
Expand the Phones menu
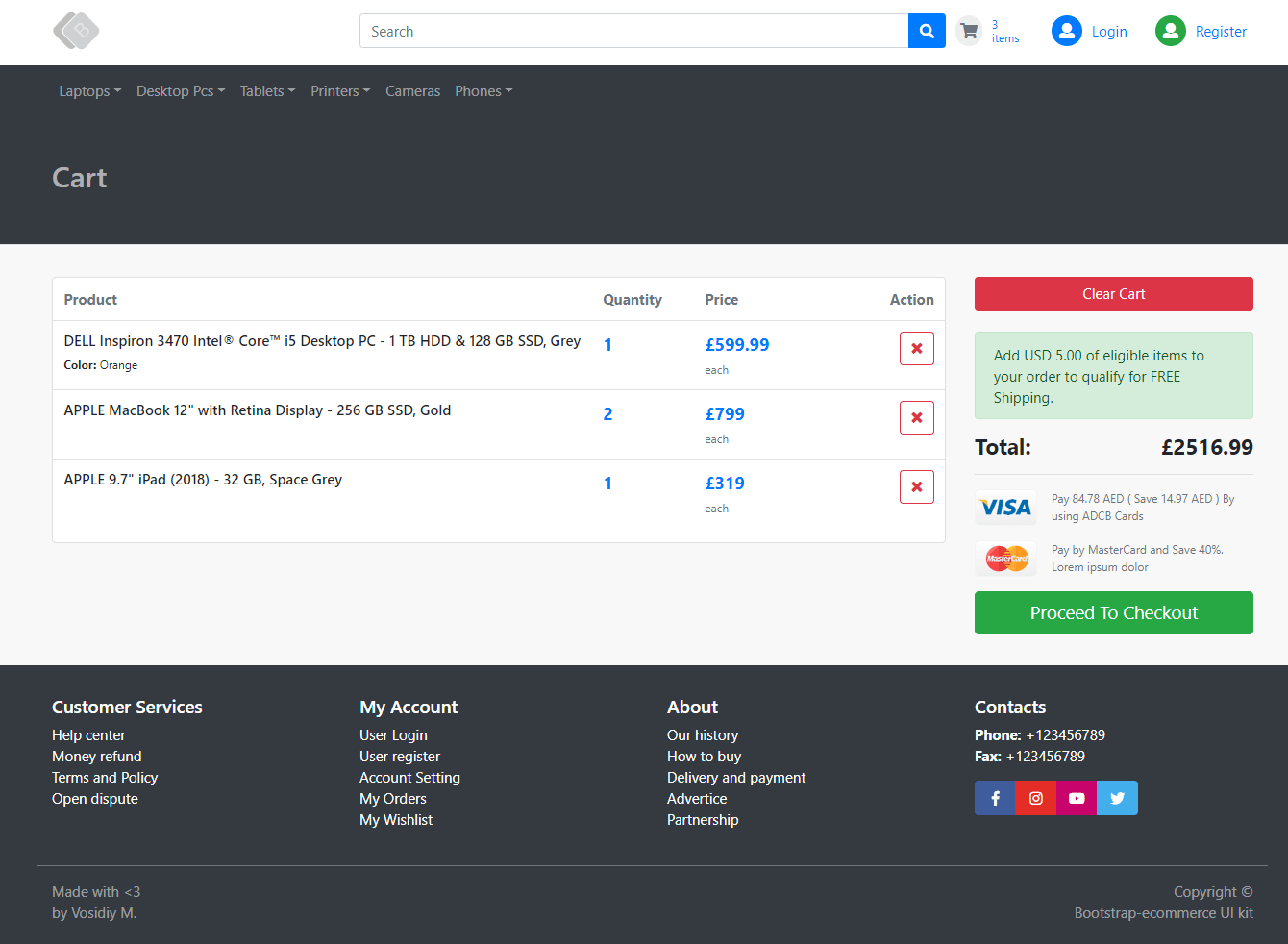[483, 91]
